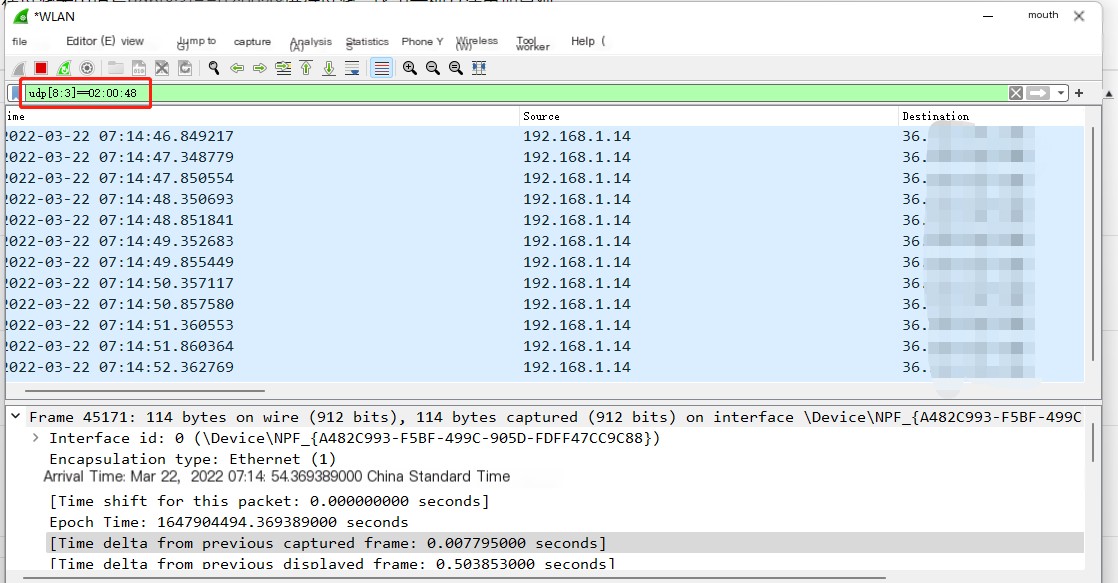Click the open capture file folder icon
Viewport: 1118px width, 583px height.
116,68
